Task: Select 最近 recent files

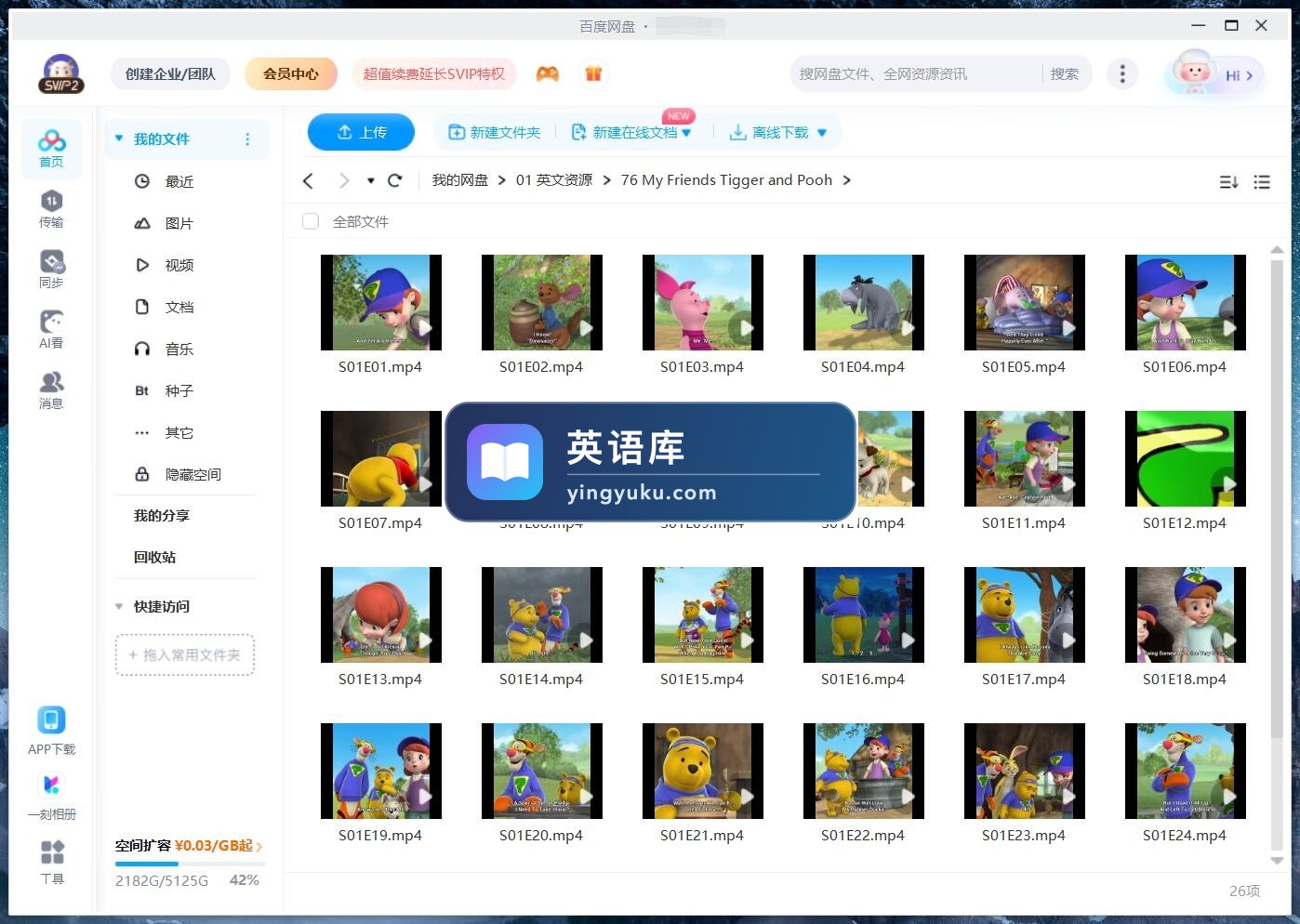Action: pos(179,181)
